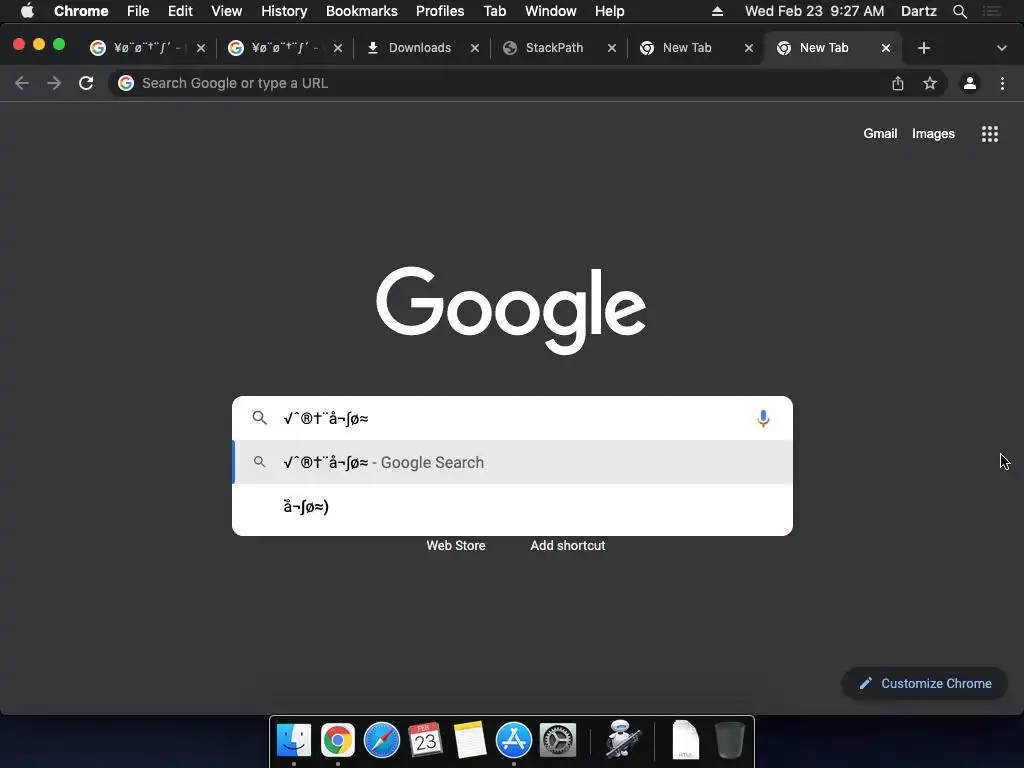Open the Window menu

coord(551,11)
